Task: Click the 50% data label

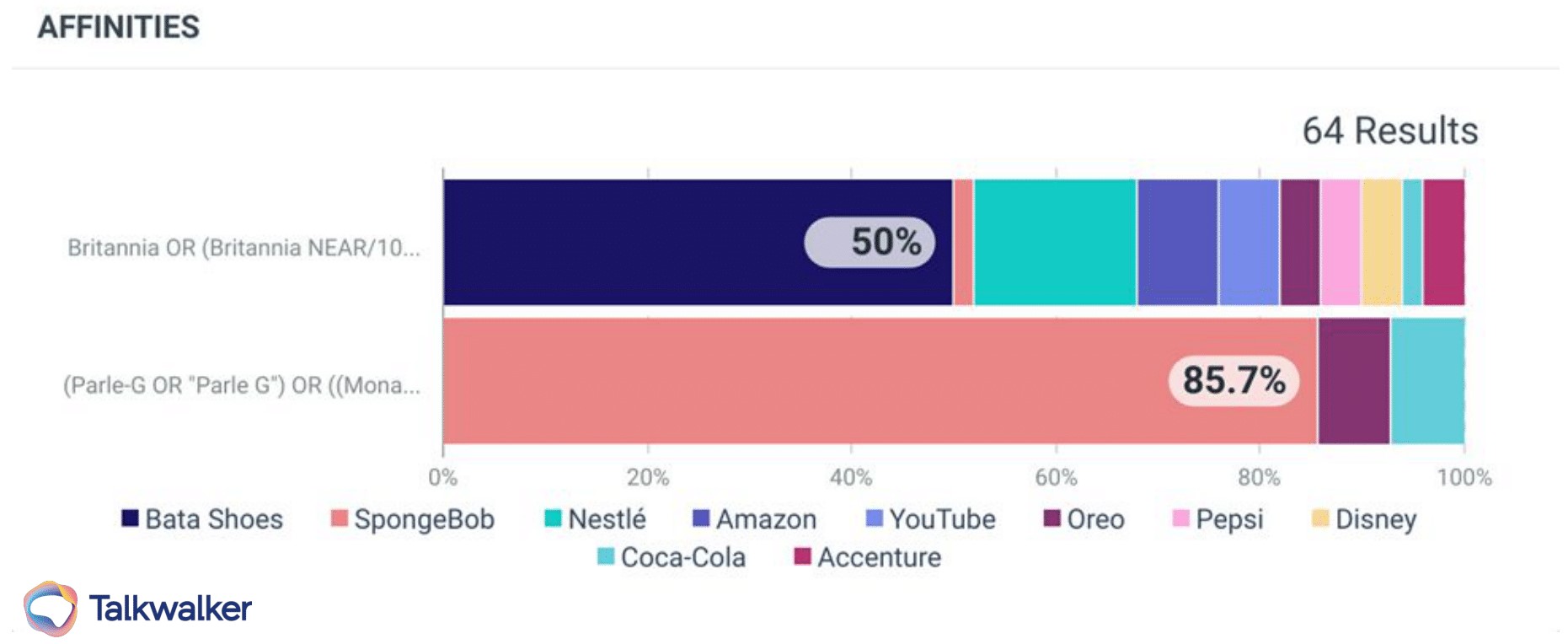Action: point(870,242)
